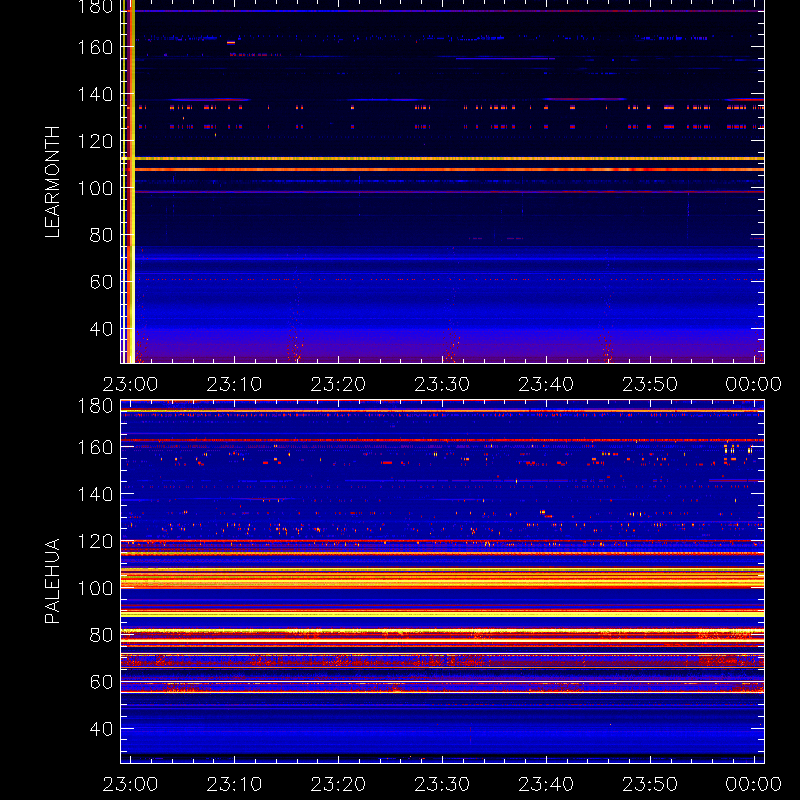The image size is (800, 800).
Task: Click the bright yellow band near 88 in Palehua
Action: coord(442,615)
